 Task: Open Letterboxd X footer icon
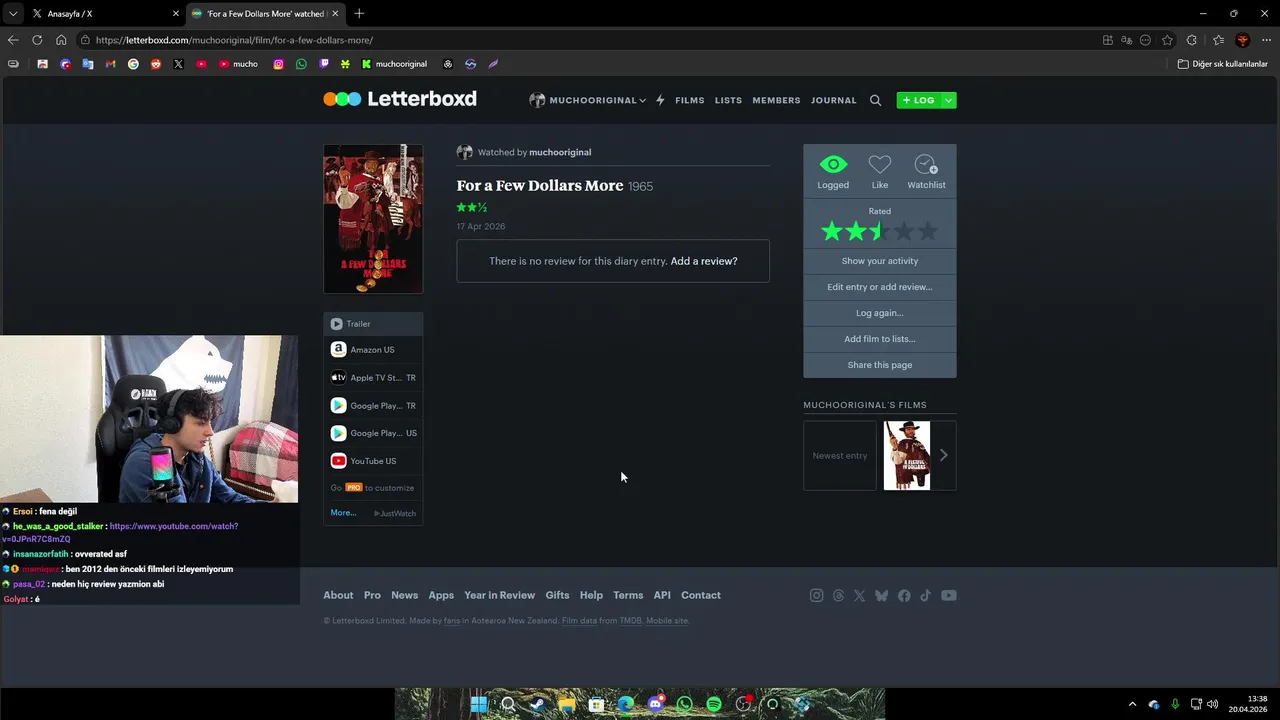click(x=859, y=595)
